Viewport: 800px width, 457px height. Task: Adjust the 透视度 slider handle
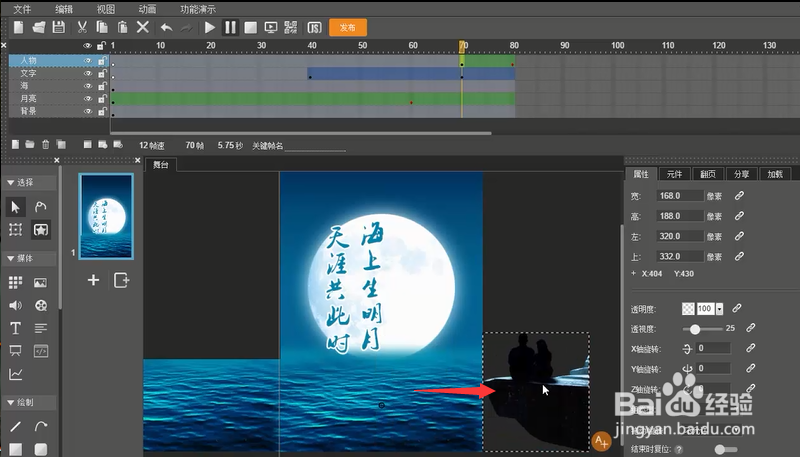click(x=695, y=329)
